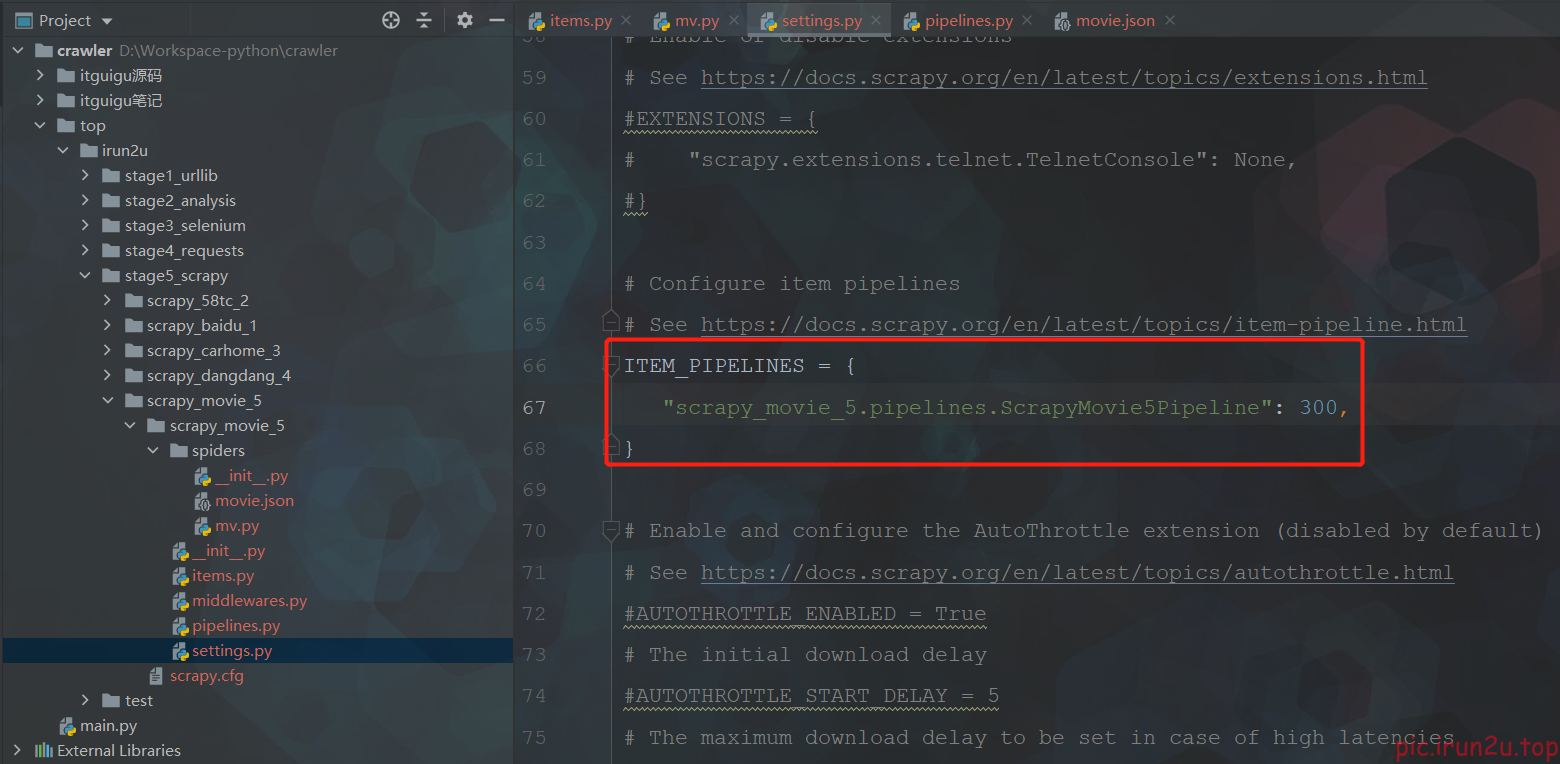
Task: Open the autothrottle.html docs link
Action: pos(1076,572)
